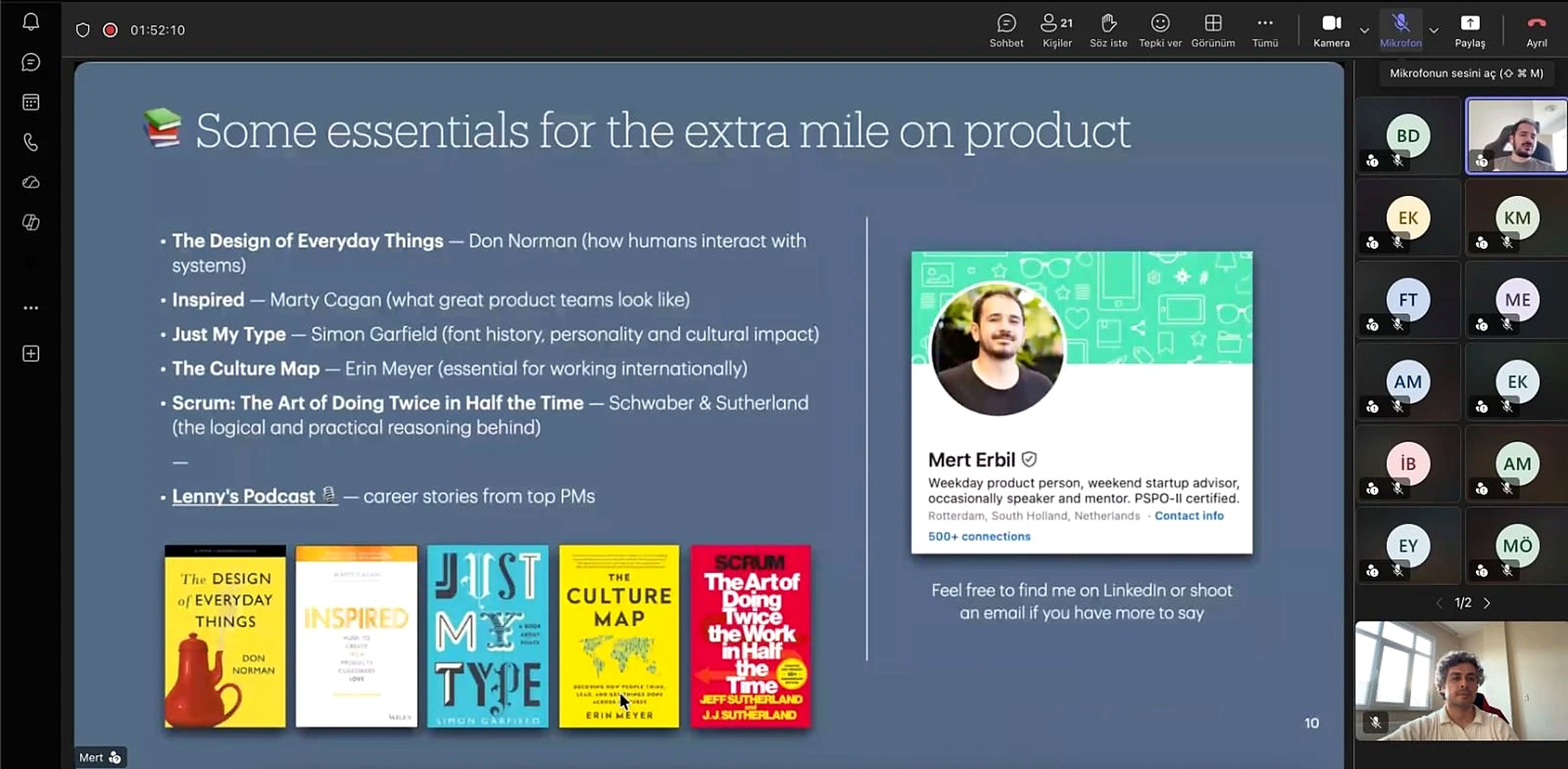Open the calls phone icon
This screenshot has height=769, width=1568.
click(31, 142)
